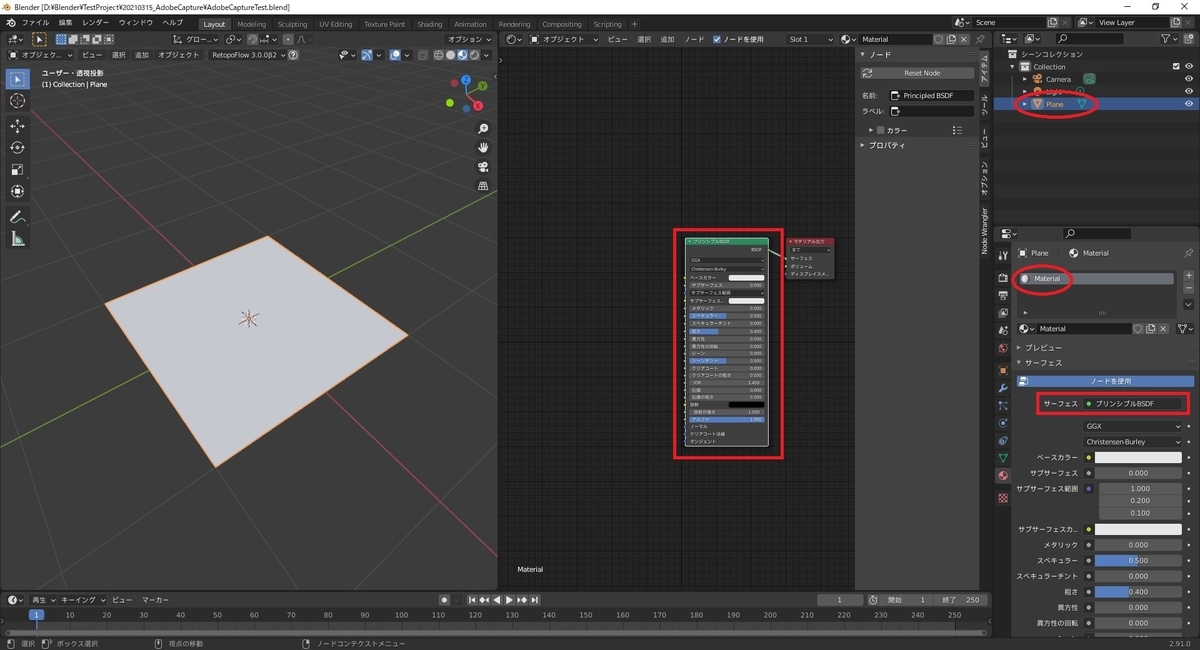1200x650 pixels.
Task: Open the Object Data (green triangle) tab
Action: click(x=1003, y=458)
